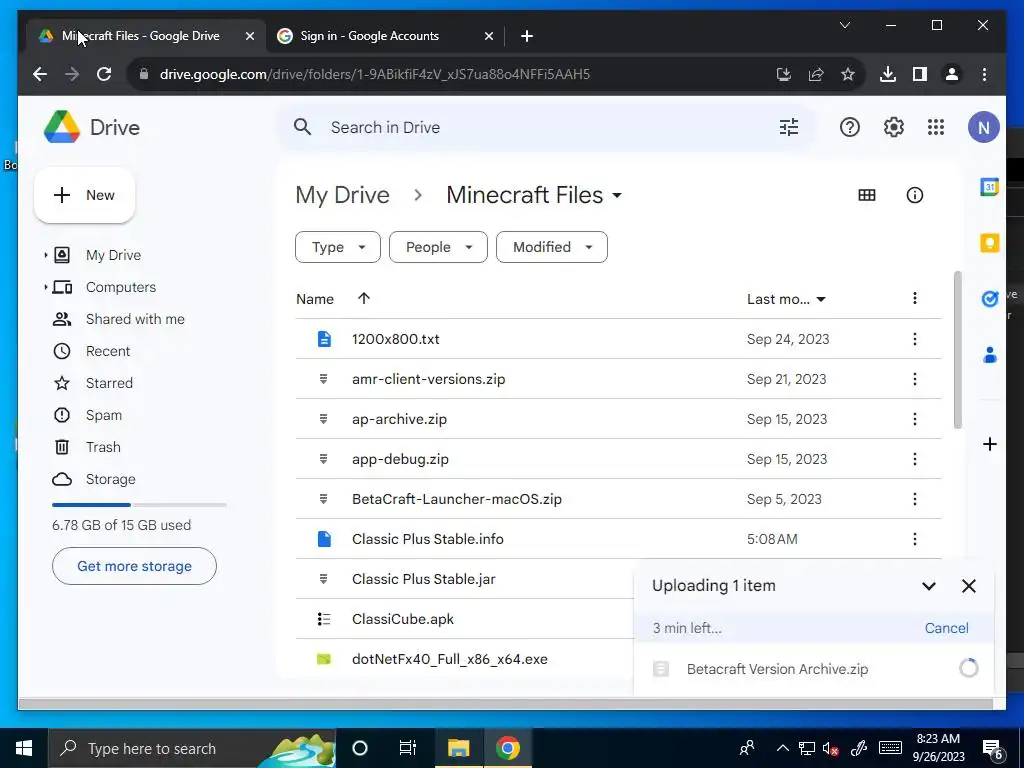Bookmark this page with star icon
The image size is (1024, 768).
(x=848, y=74)
